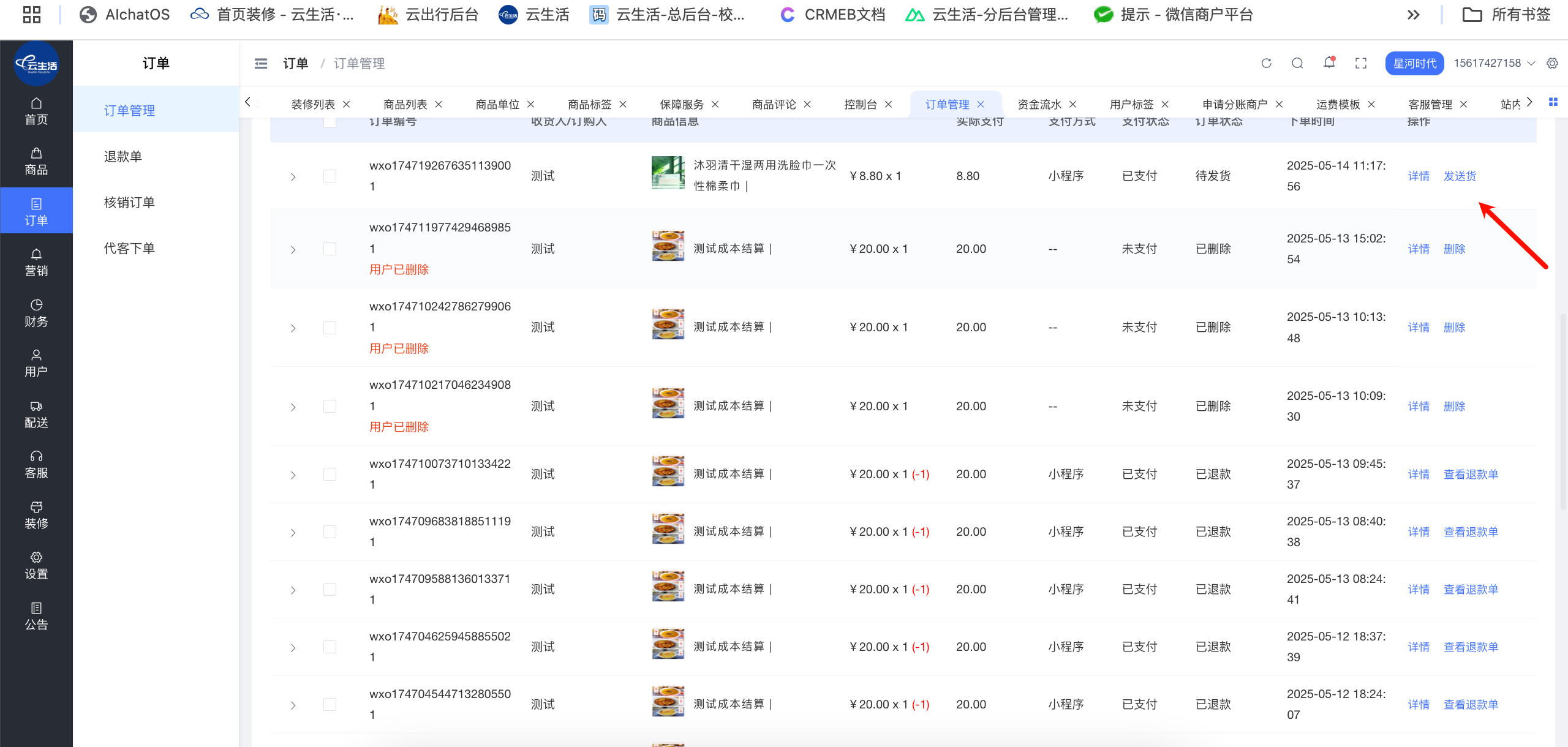Expand row of order wxo174710217046234908
This screenshot has width=1568, height=747.
pyautogui.click(x=293, y=407)
